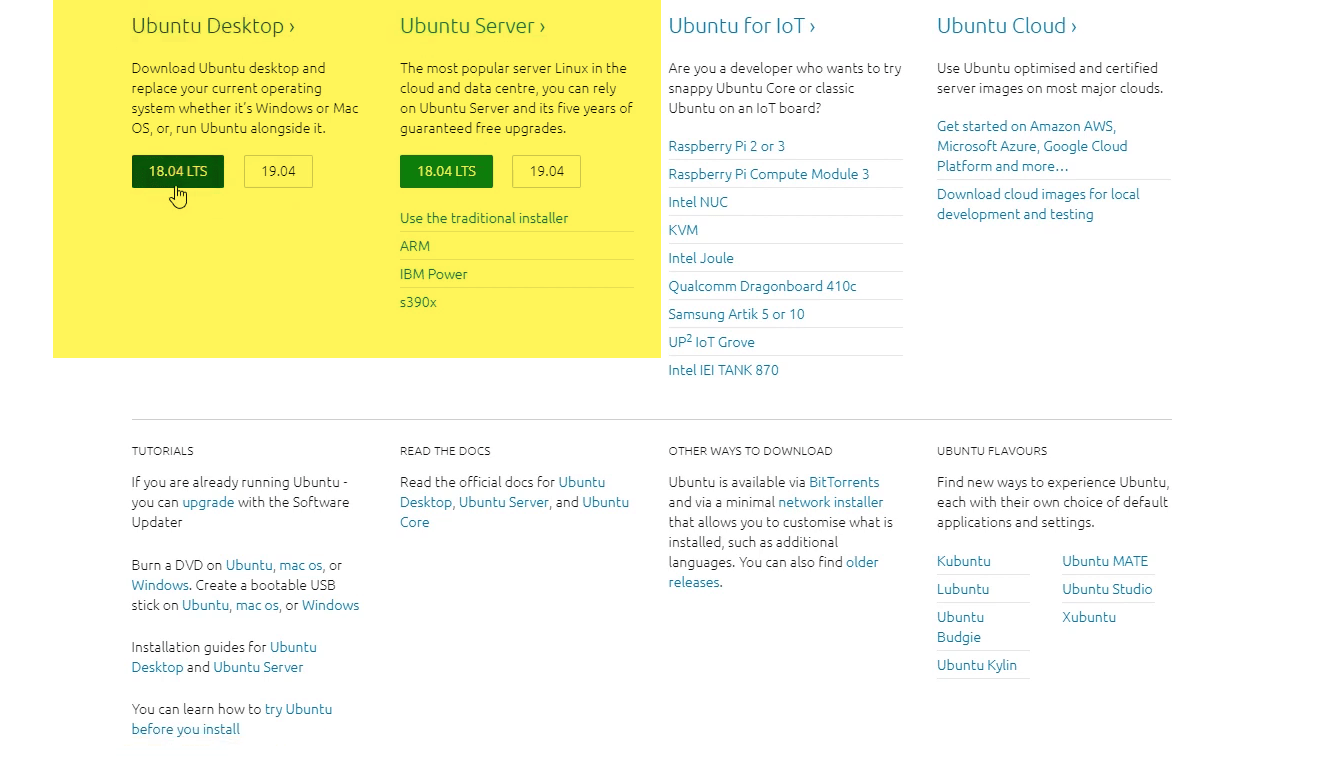The height and width of the screenshot is (758, 1322).
Task: Open bootable USB stick on Windows link
Action: (330, 605)
